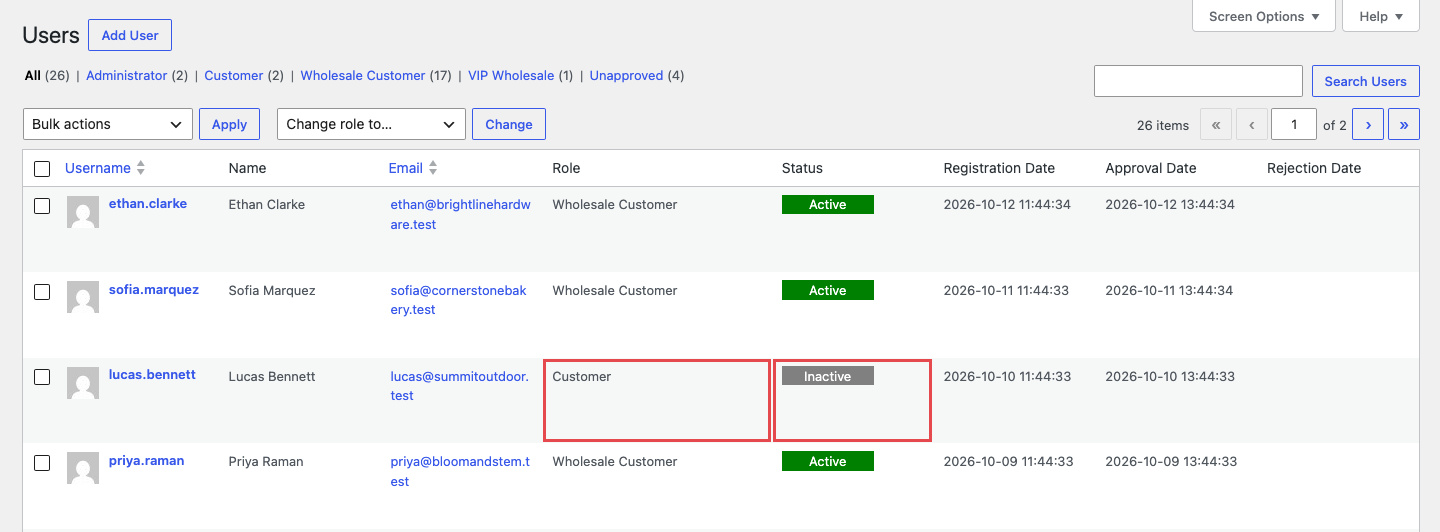This screenshot has width=1440, height=532.
Task: Click Active status badge for priya.raman
Action: [828, 461]
